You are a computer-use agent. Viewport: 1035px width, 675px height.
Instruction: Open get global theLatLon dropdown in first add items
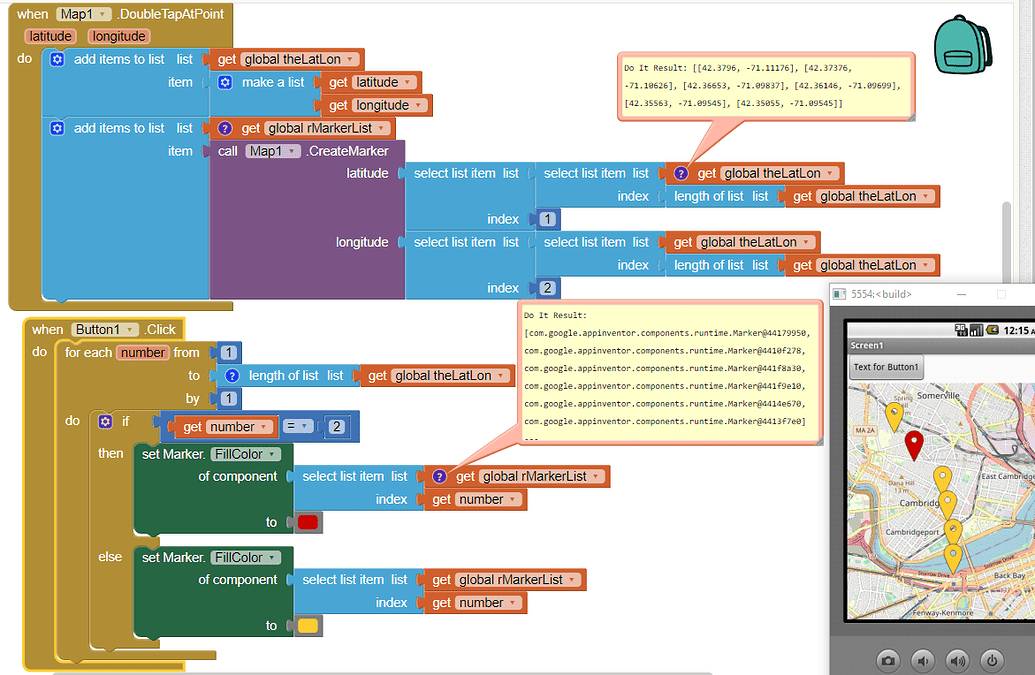tap(300, 59)
